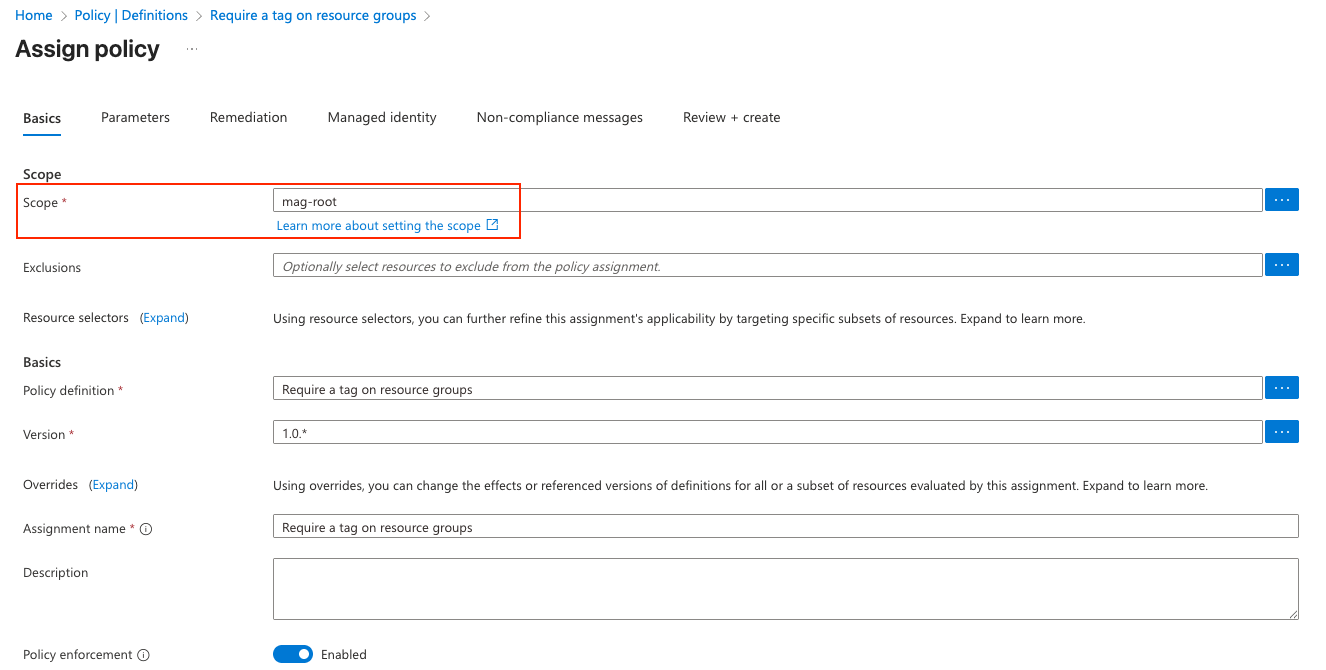1326x670 pixels.
Task: Go to Policy | Definitions breadcrumb
Action: pyautogui.click(x=131, y=16)
